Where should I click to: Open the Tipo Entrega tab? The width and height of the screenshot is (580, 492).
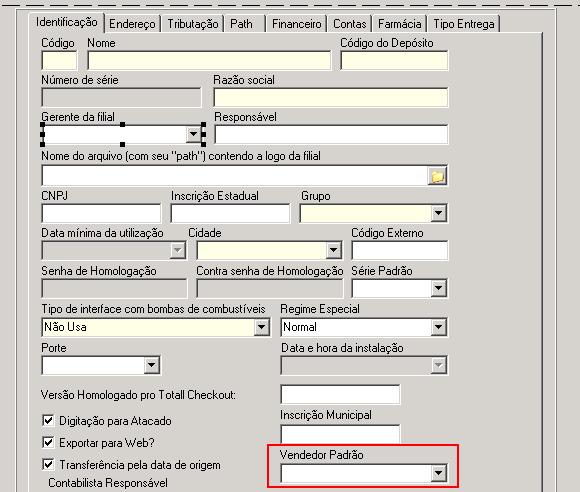coord(464,24)
